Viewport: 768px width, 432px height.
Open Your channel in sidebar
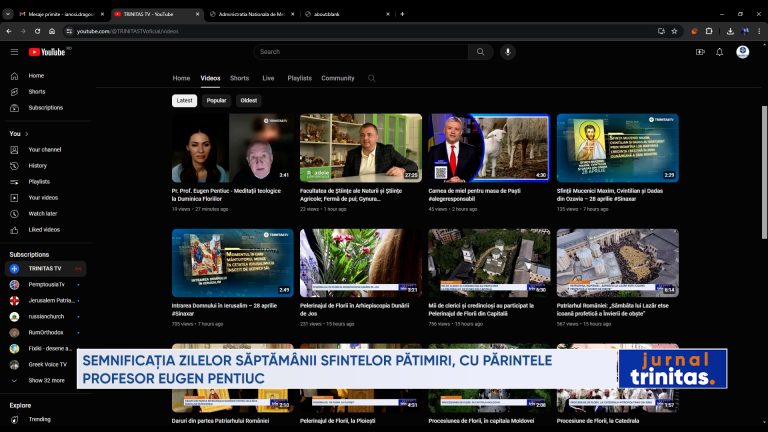pos(46,150)
